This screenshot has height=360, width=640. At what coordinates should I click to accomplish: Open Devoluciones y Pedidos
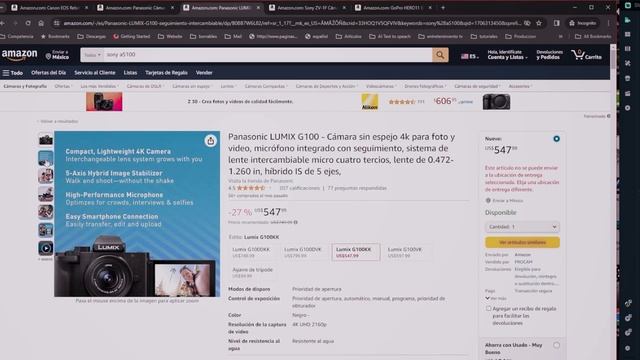549,55
